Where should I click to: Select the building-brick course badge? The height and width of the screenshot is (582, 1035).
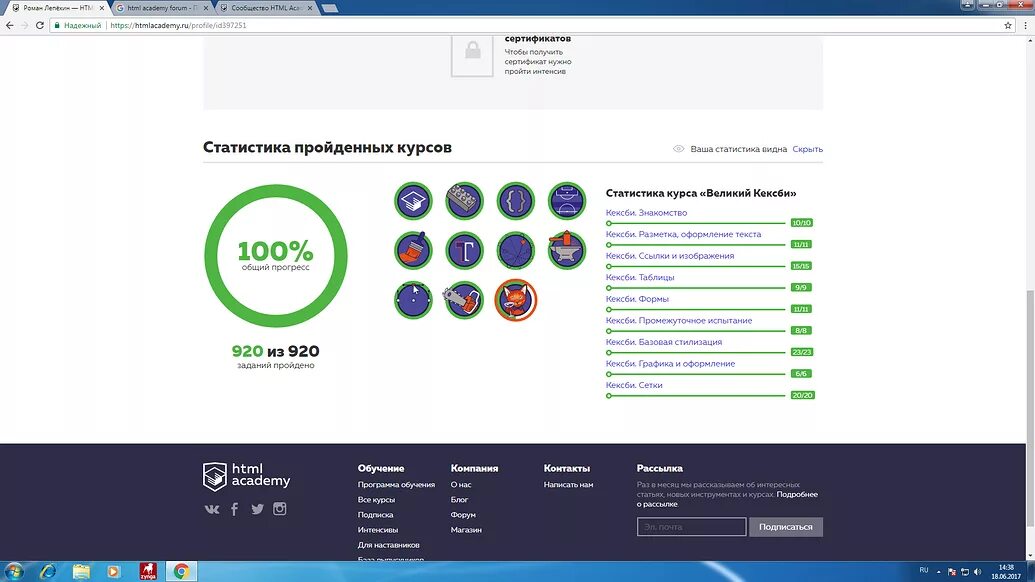(464, 201)
